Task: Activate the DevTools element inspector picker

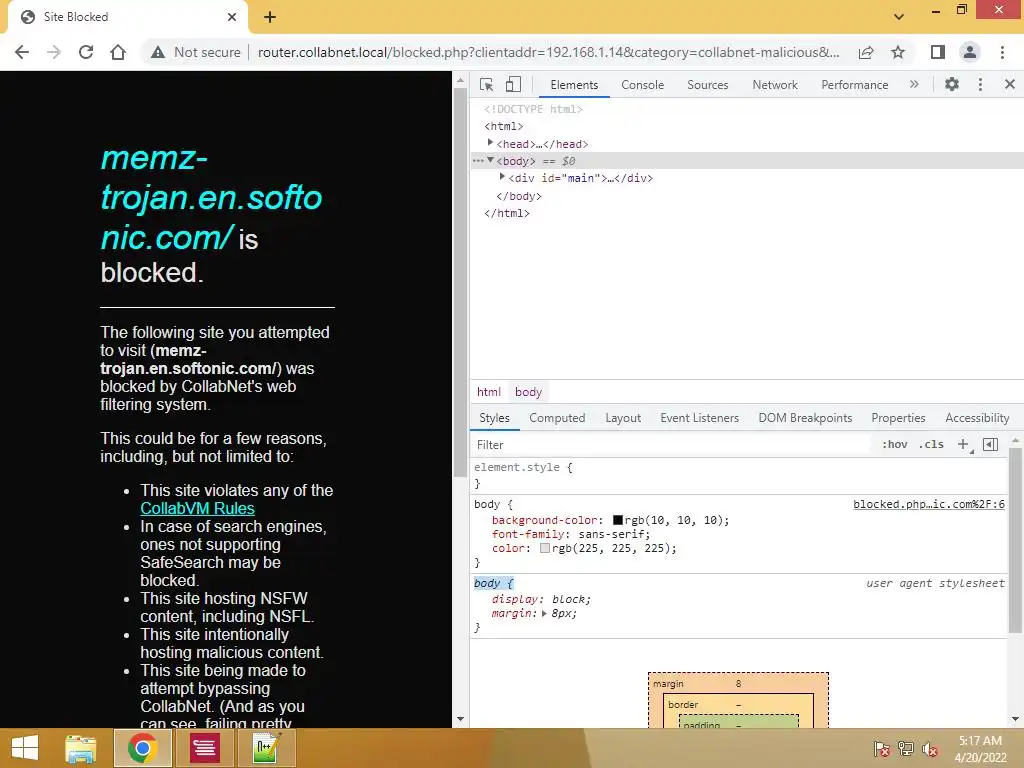Action: [487, 84]
